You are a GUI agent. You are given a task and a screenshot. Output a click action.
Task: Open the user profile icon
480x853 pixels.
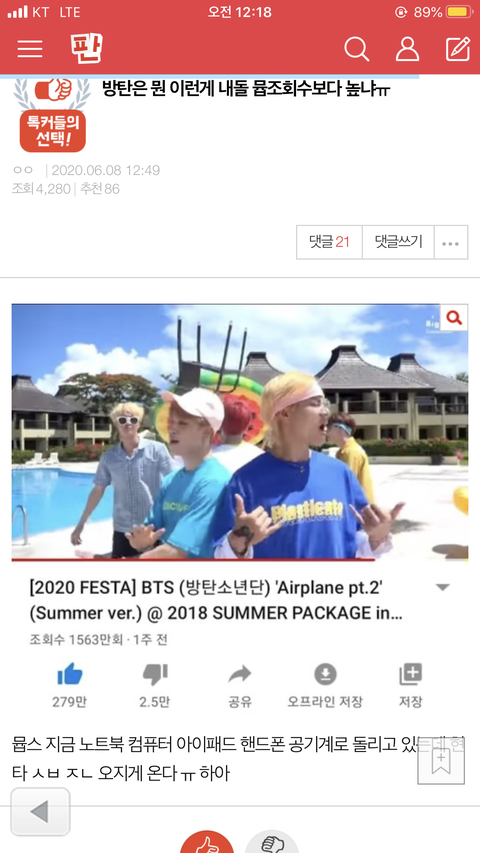pyautogui.click(x=407, y=49)
